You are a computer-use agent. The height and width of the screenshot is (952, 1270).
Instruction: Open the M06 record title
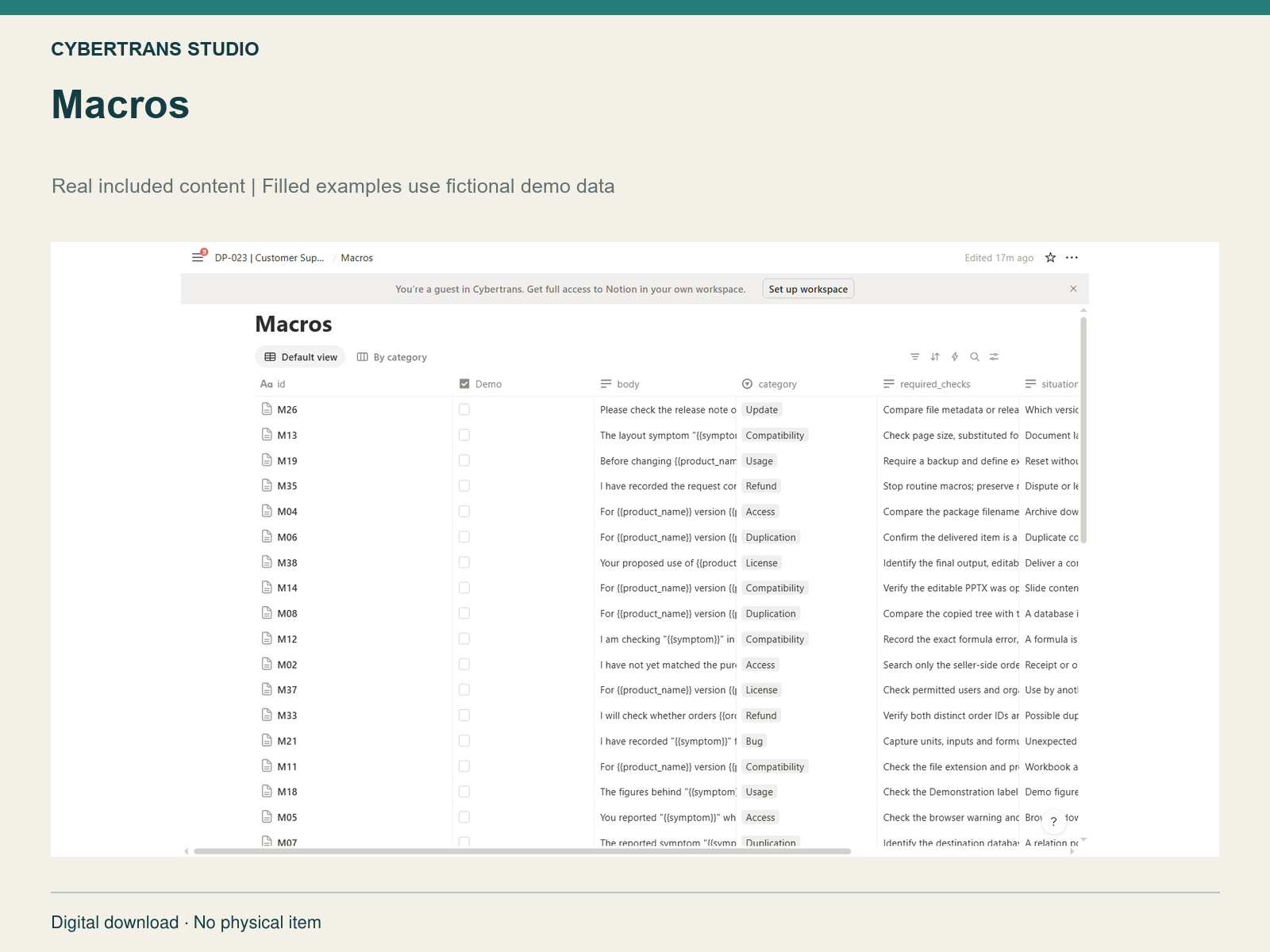coord(287,537)
